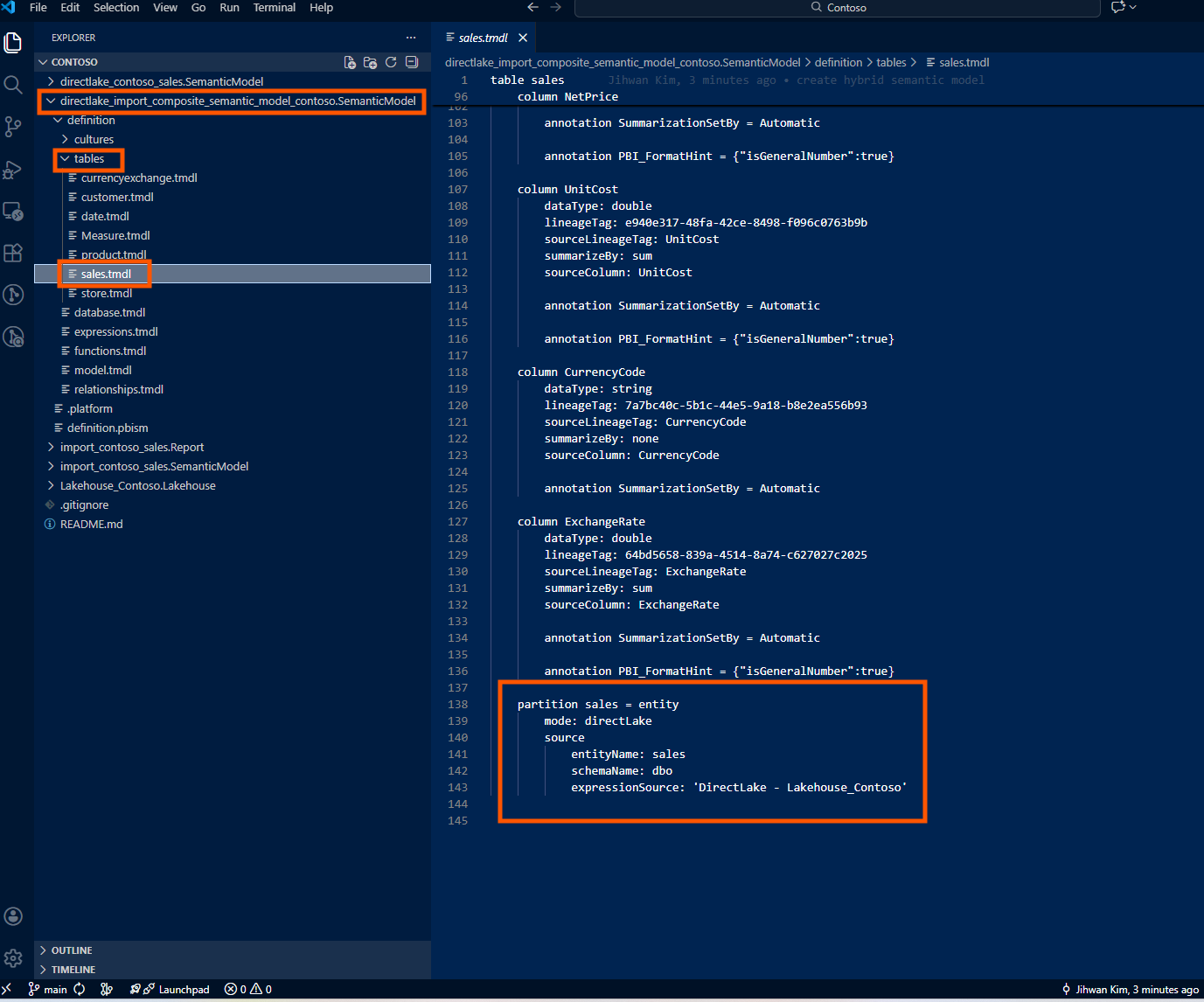Screen dimensions: 1204x1002
Task: Open the Go menu
Action: pyautogui.click(x=198, y=7)
